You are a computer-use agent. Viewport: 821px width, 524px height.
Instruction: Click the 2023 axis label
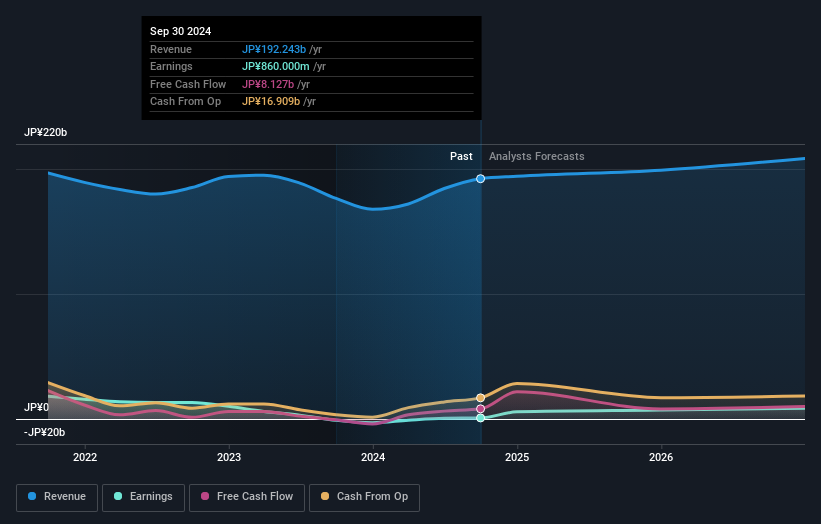(x=229, y=458)
